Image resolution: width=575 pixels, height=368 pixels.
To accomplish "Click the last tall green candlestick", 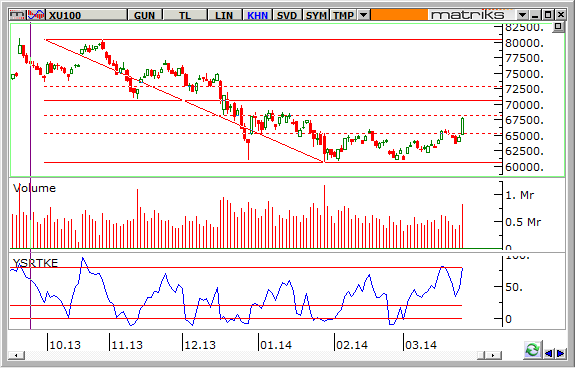I will click(463, 126).
